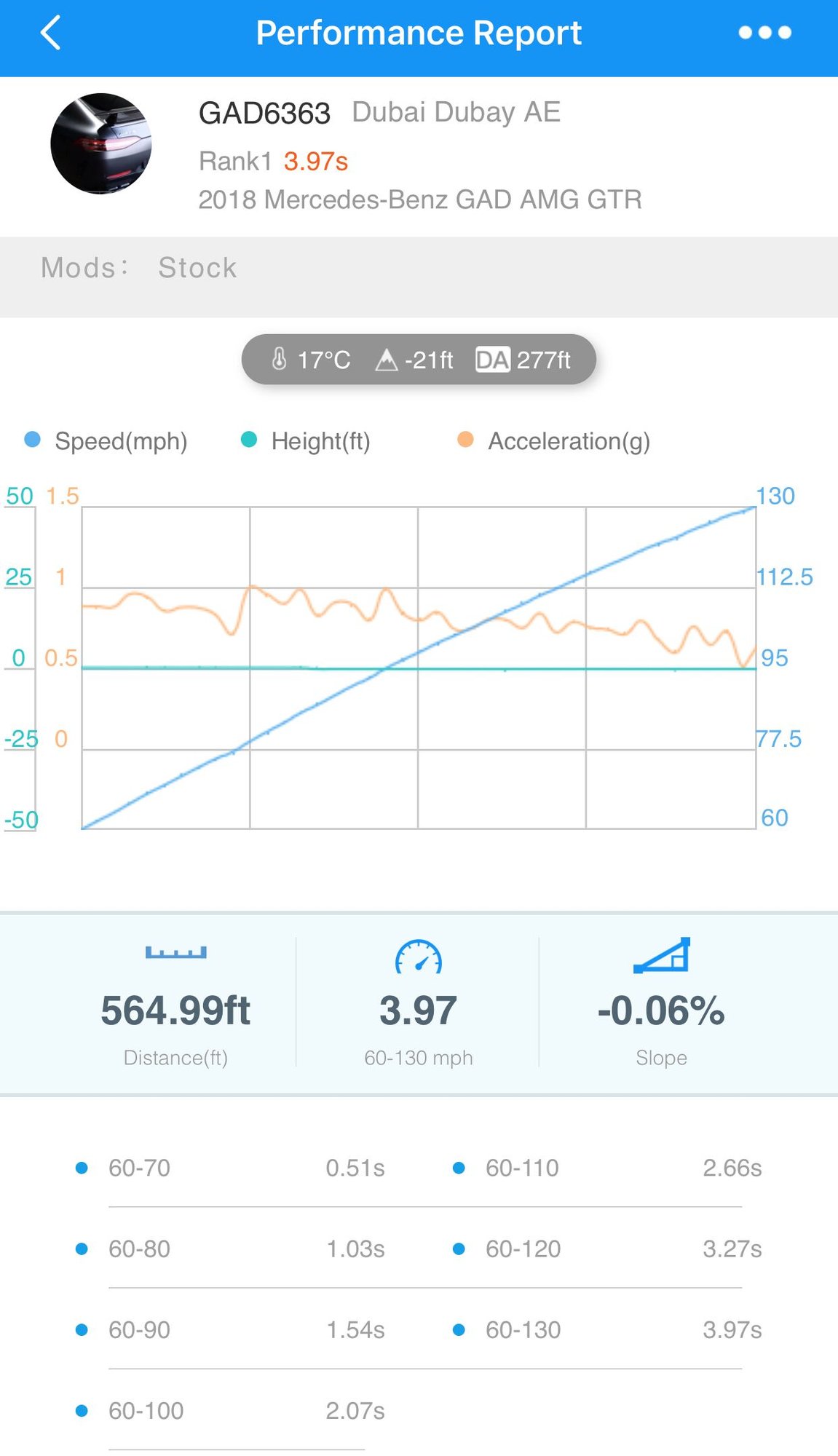
Task: Tap the car profile picture
Action: click(x=101, y=143)
